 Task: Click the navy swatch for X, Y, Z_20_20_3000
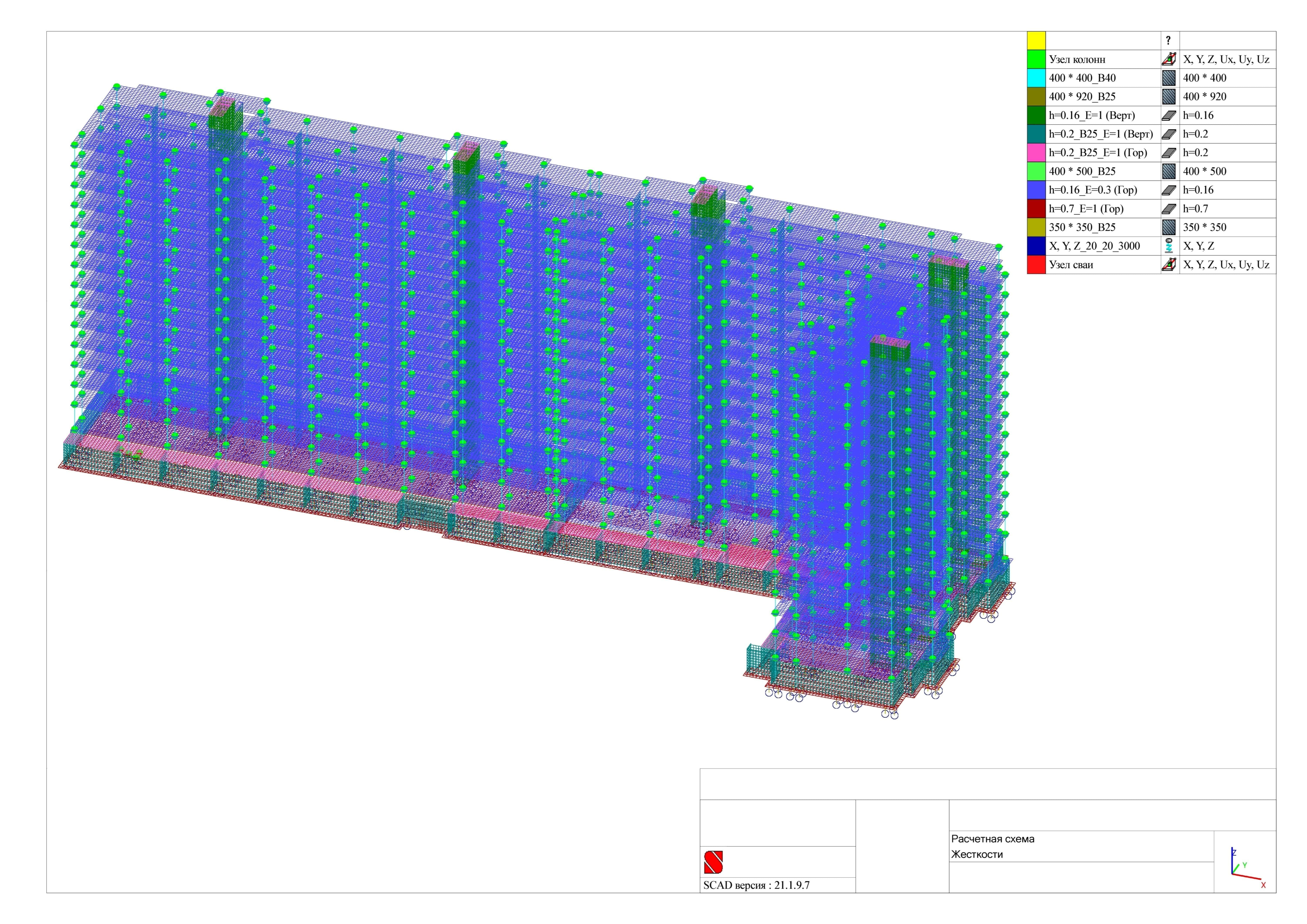(1036, 246)
